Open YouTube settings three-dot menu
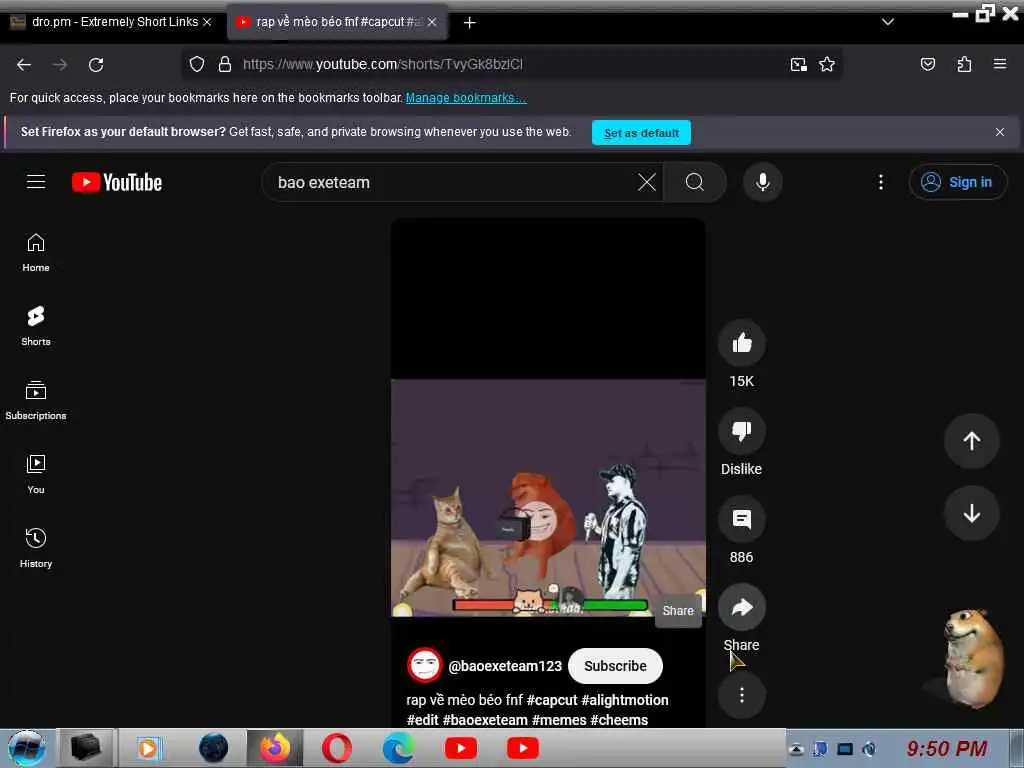Viewport: 1024px width, 768px height. (880, 182)
